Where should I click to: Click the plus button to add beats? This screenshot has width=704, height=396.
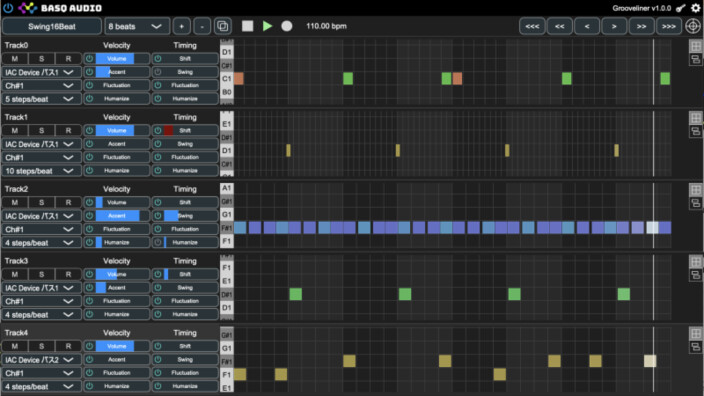[181, 26]
